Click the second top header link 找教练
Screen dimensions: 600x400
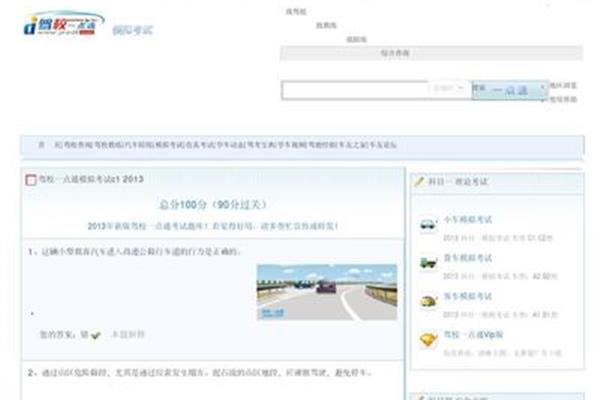[x=326, y=25]
